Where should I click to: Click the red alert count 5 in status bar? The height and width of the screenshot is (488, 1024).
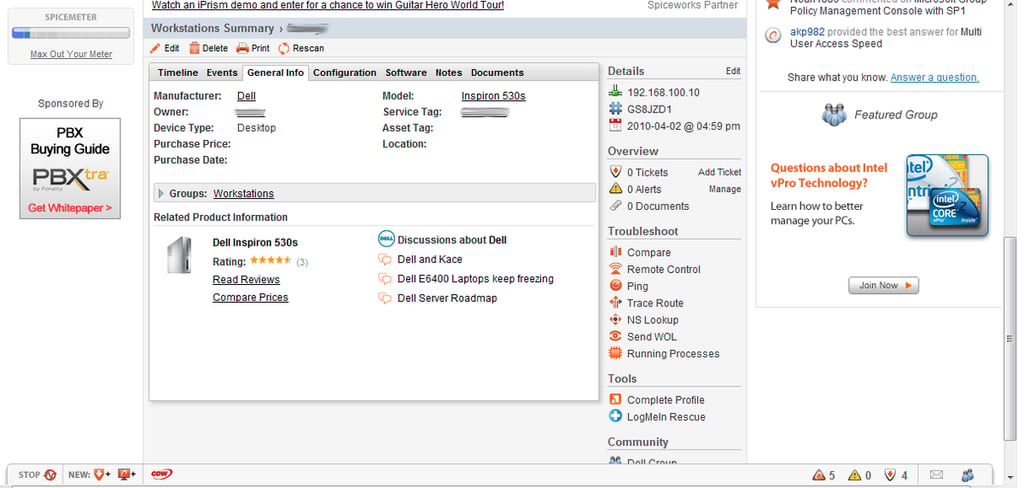[823, 476]
